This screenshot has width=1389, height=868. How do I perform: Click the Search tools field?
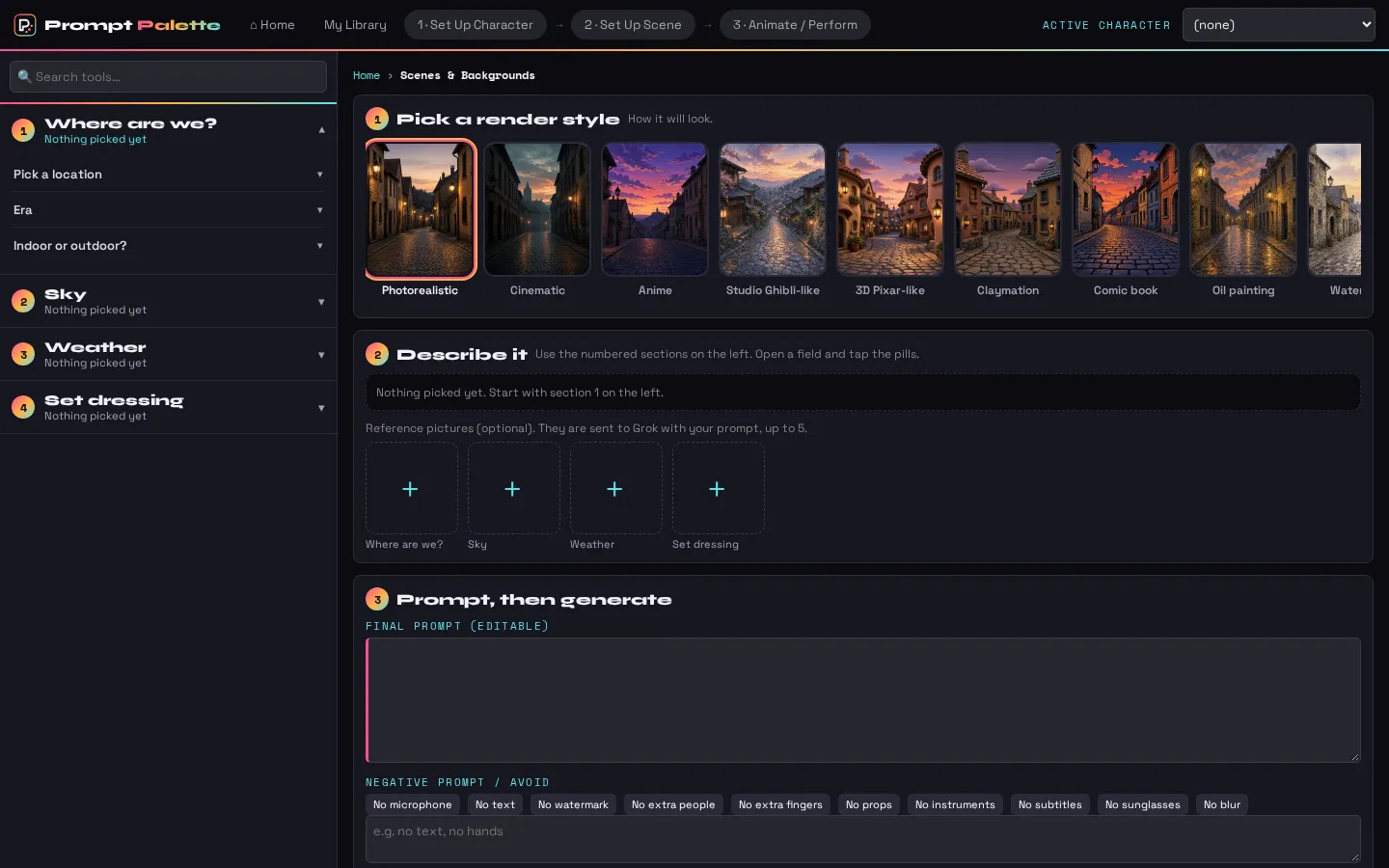point(168,77)
